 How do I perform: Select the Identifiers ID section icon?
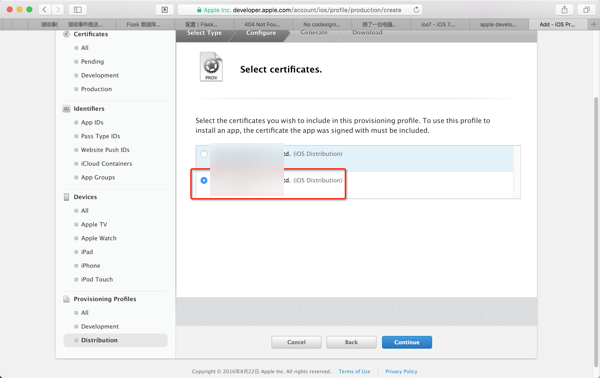pos(66,109)
